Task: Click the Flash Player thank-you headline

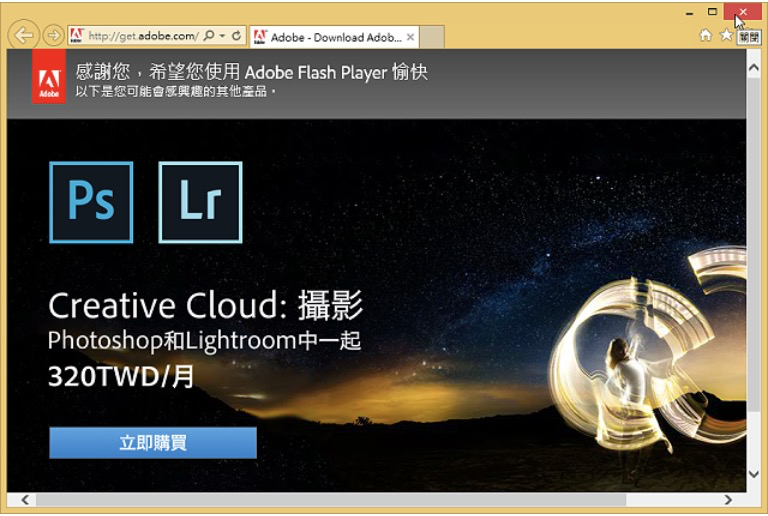Action: tap(252, 72)
